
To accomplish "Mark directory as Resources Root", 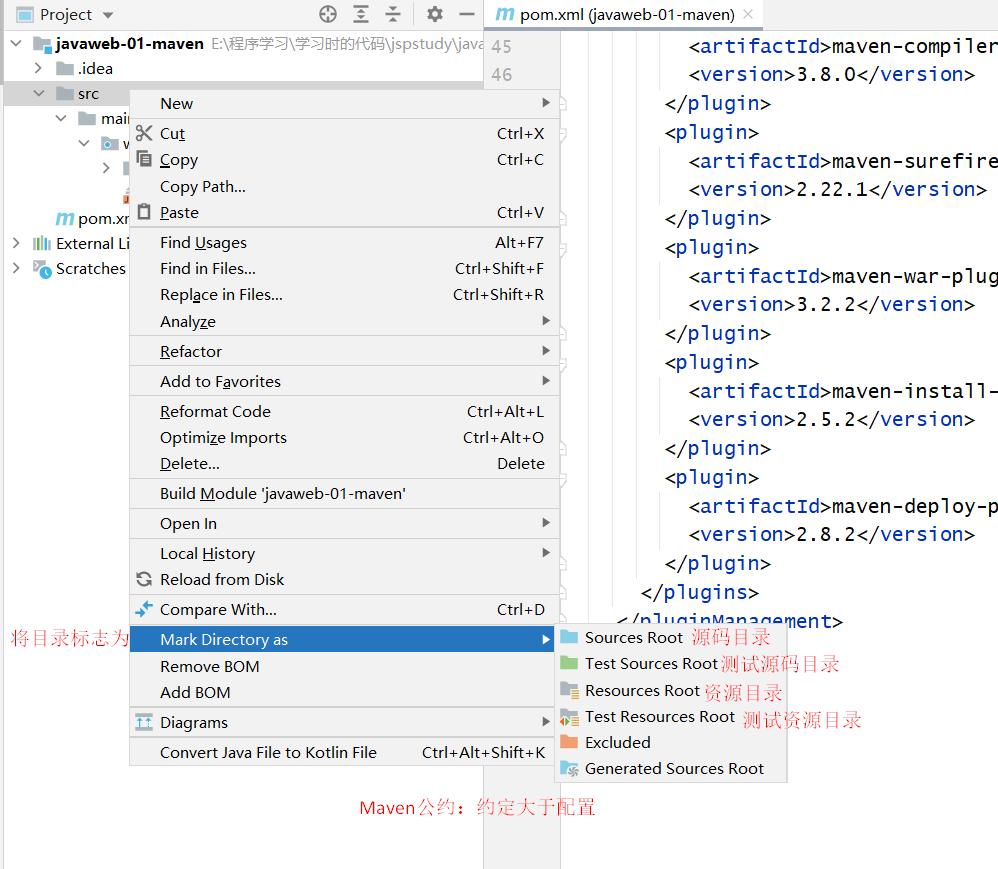I will pyautogui.click(x=671, y=690).
